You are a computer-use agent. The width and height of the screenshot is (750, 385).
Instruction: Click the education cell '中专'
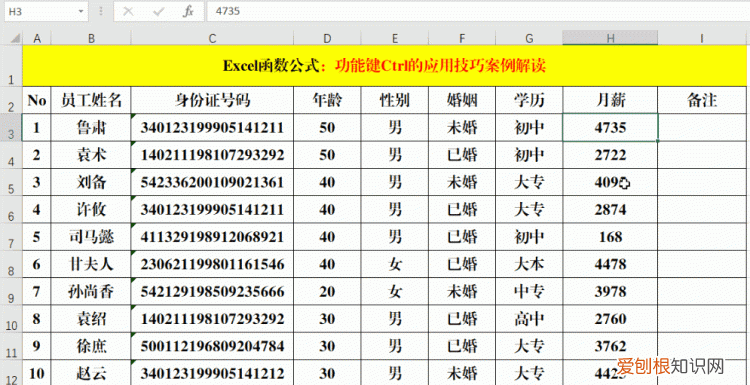529,291
